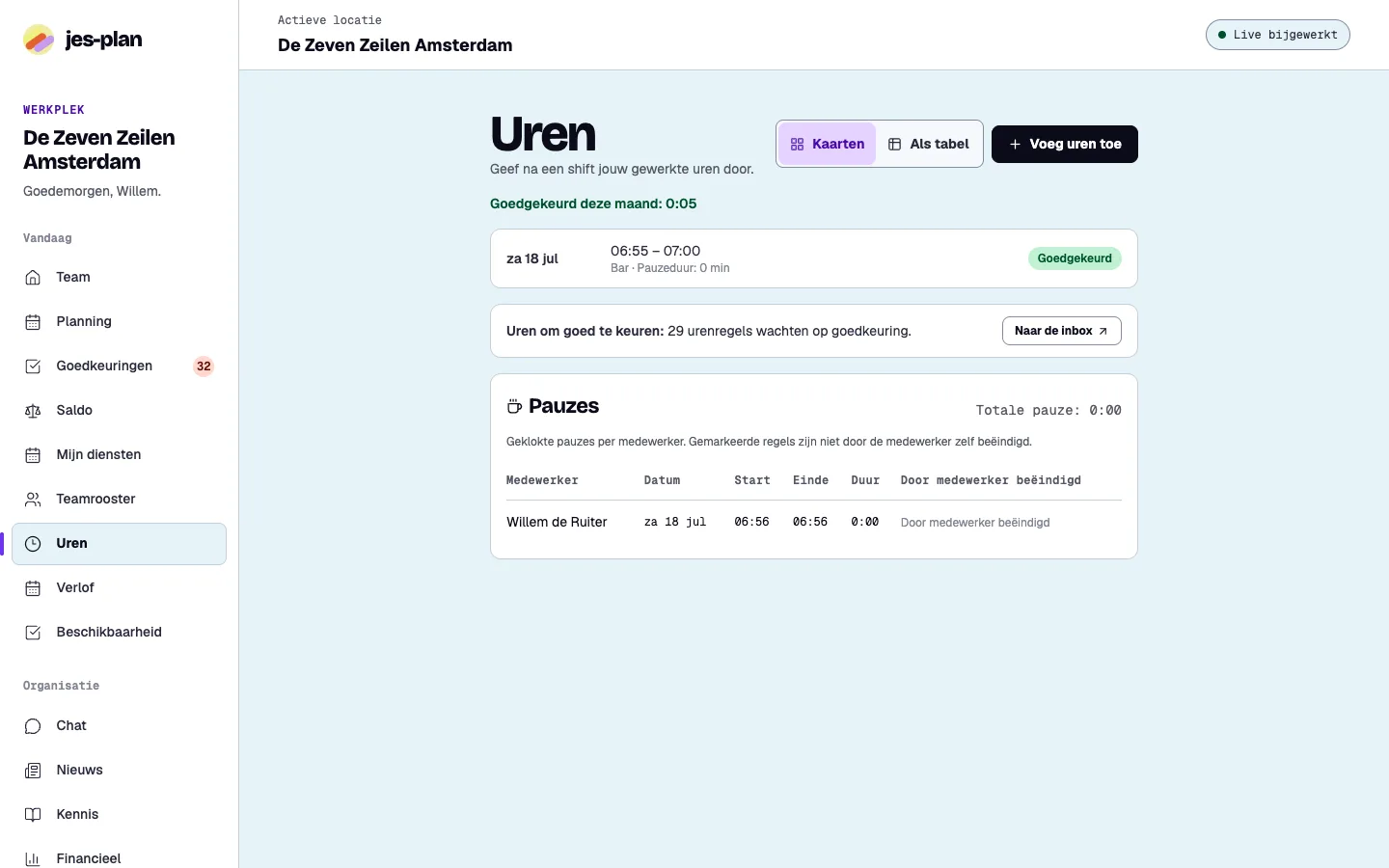This screenshot has width=1389, height=868.
Task: Click the table icon in Als tabel
Action: [x=894, y=144]
